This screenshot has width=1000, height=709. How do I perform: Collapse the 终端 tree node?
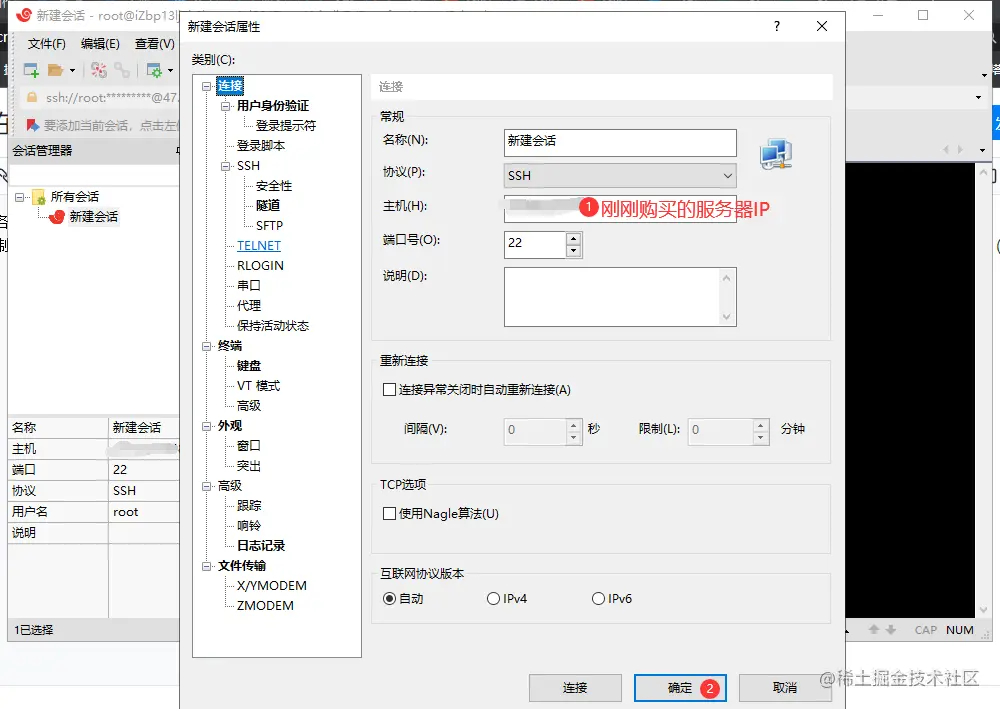[206, 346]
